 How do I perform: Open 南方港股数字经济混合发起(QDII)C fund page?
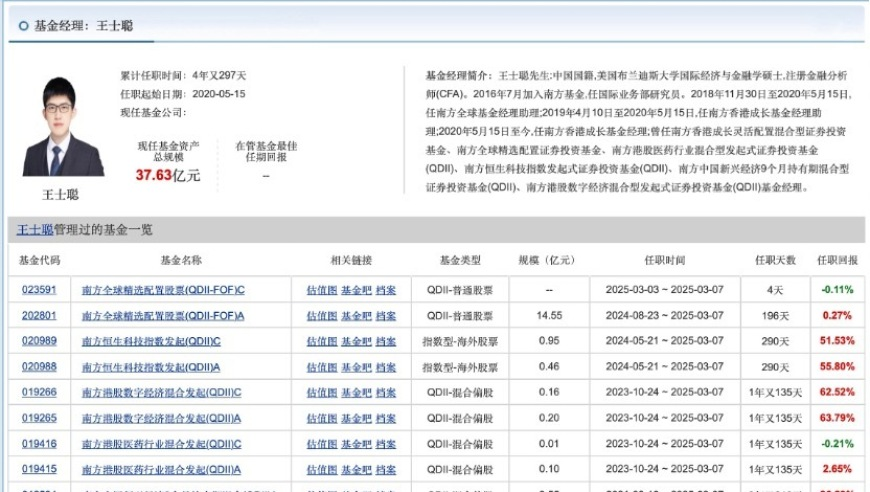click(161, 393)
